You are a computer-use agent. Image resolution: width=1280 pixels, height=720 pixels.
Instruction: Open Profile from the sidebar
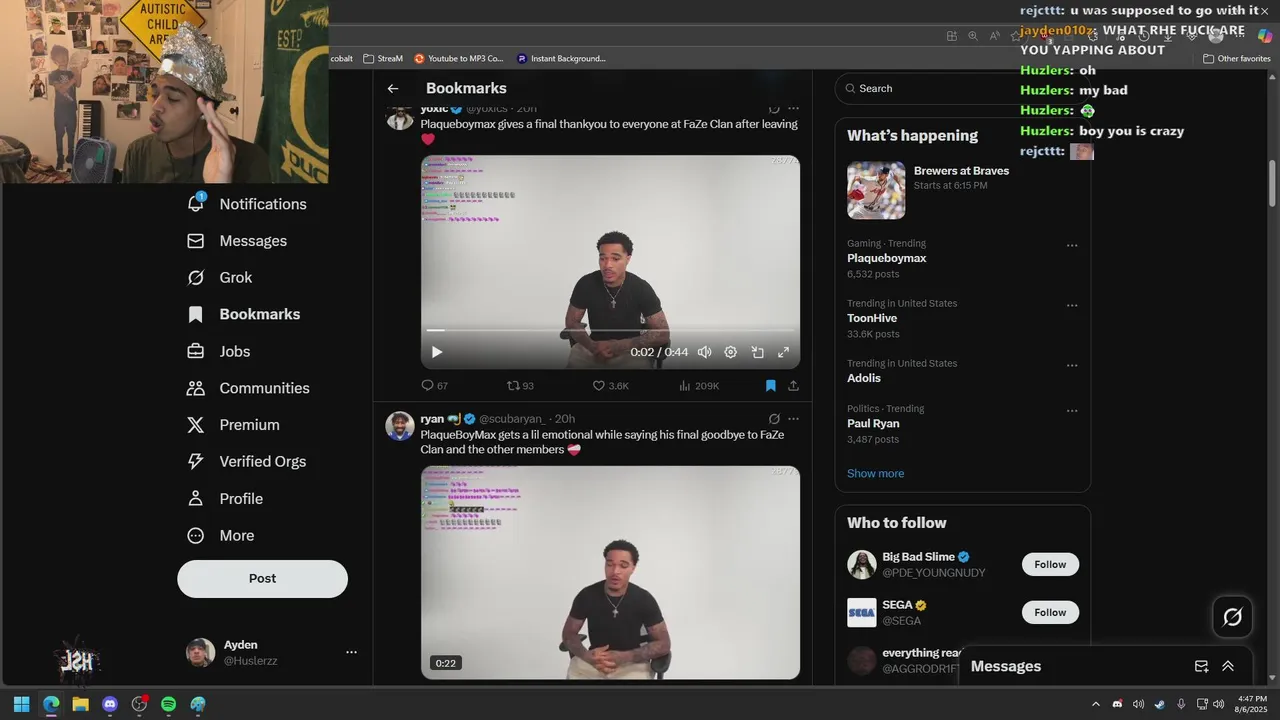[225, 498]
